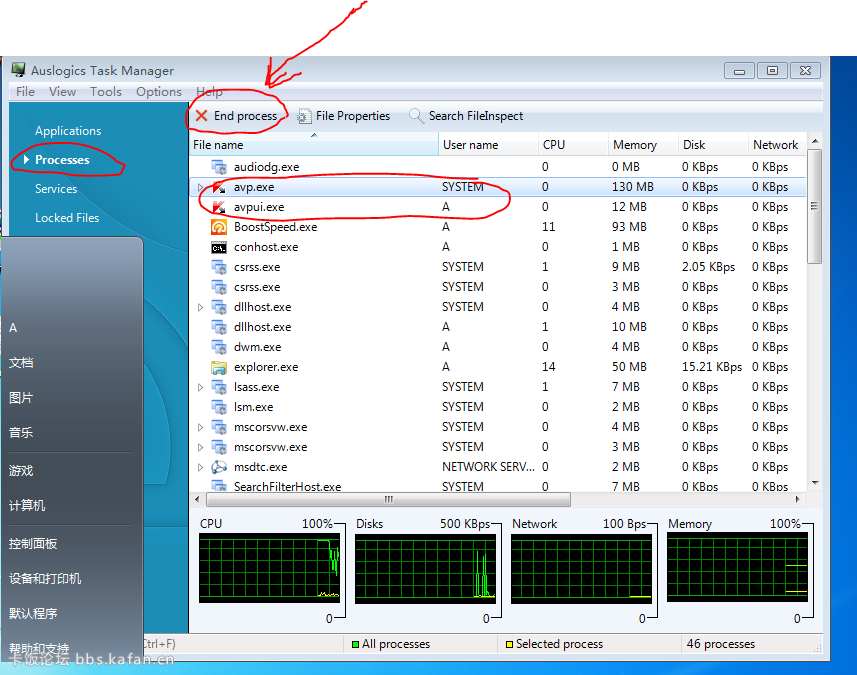This screenshot has width=857, height=675.
Task: Click the icon of SYSTEM dllhost.exe
Action: click(x=219, y=307)
